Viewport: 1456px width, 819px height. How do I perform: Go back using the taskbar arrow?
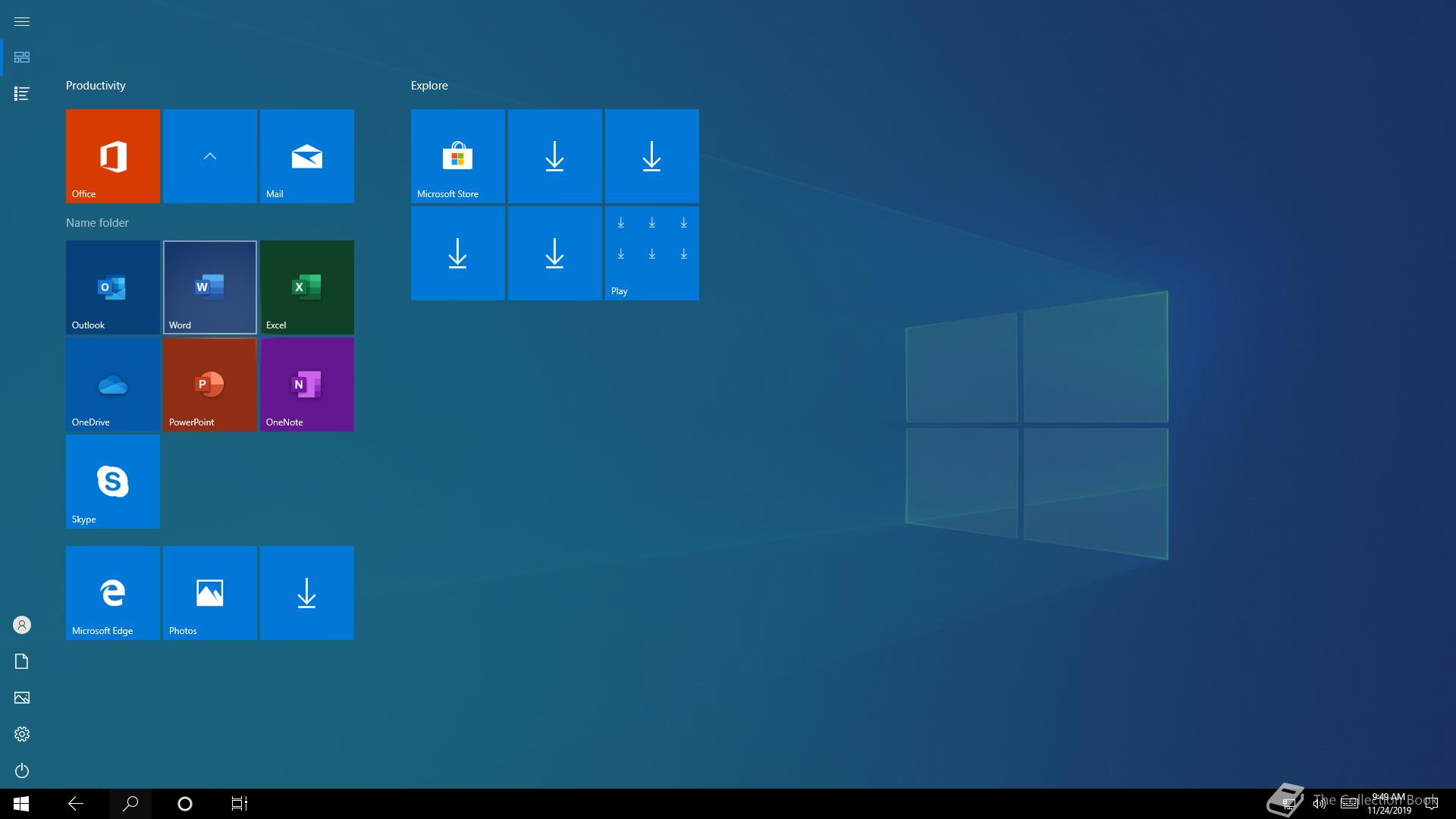(76, 804)
